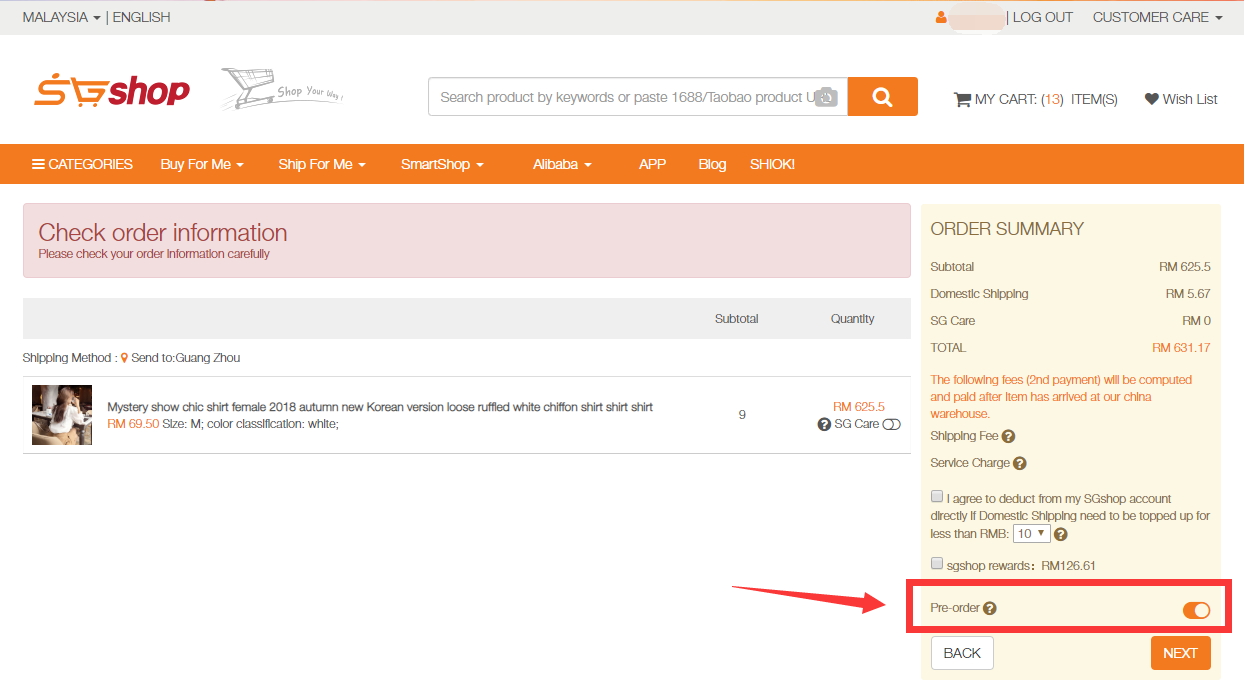Click the item price RM 69.50
The width and height of the screenshot is (1244, 691).
[x=133, y=424]
